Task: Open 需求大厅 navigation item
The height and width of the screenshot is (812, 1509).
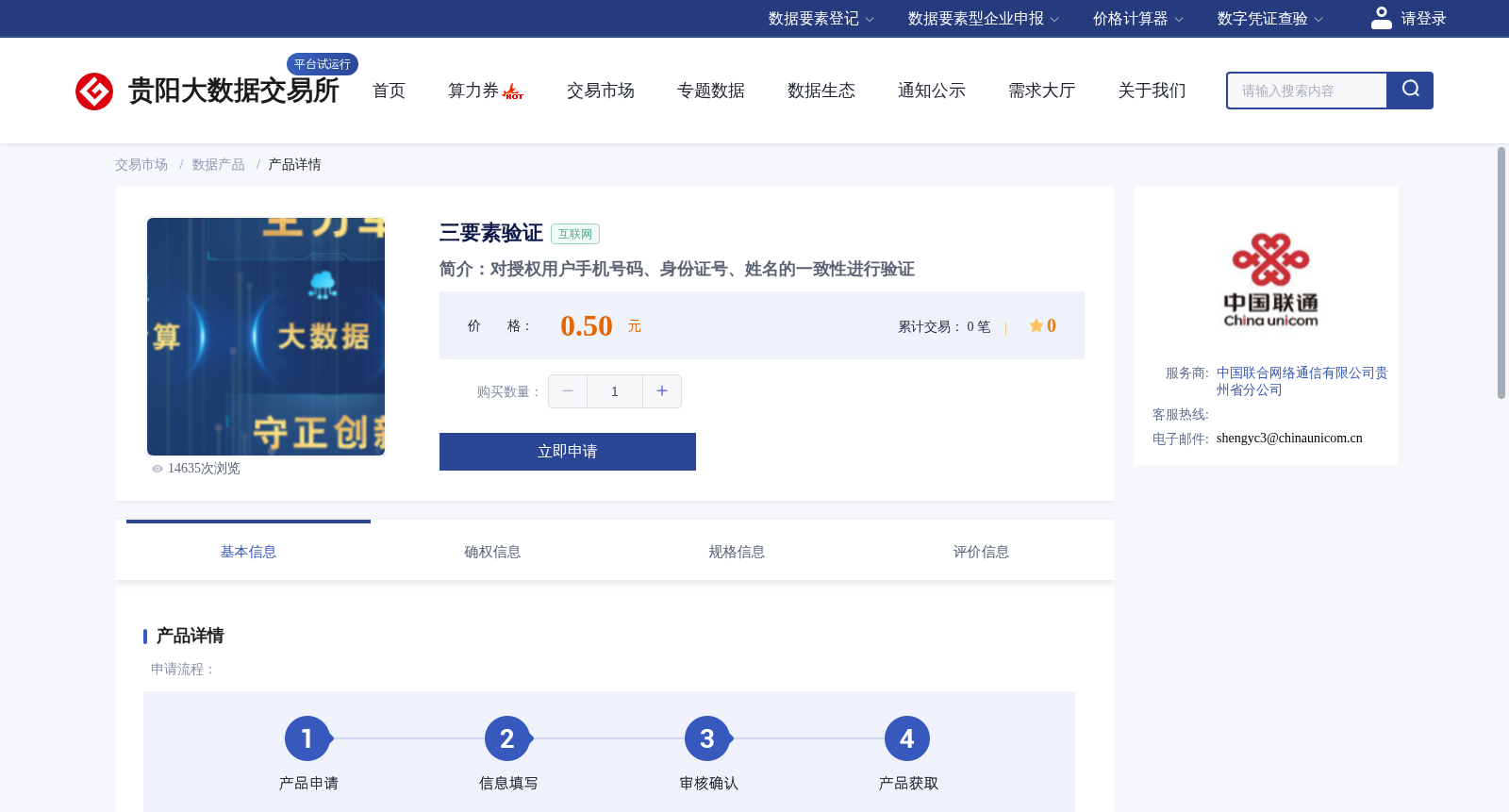Action: coord(1042,91)
